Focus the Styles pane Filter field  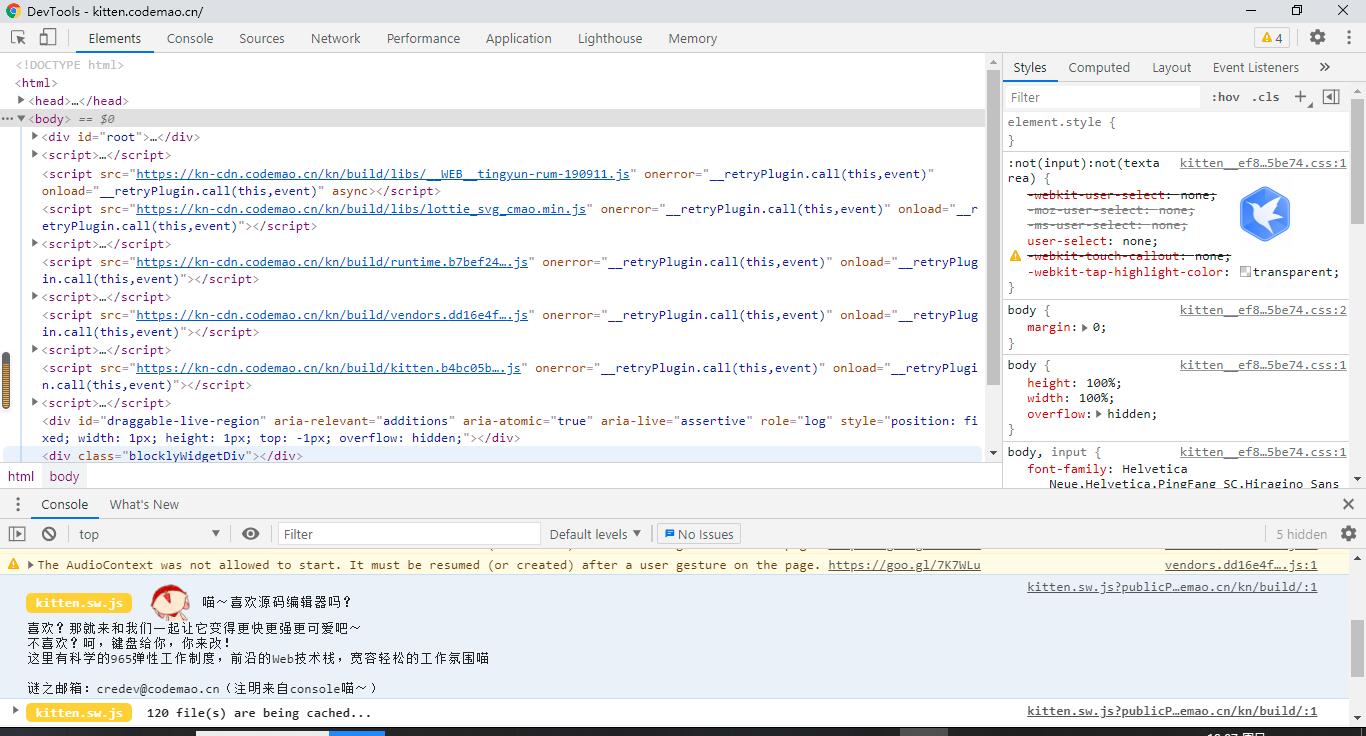[1102, 97]
